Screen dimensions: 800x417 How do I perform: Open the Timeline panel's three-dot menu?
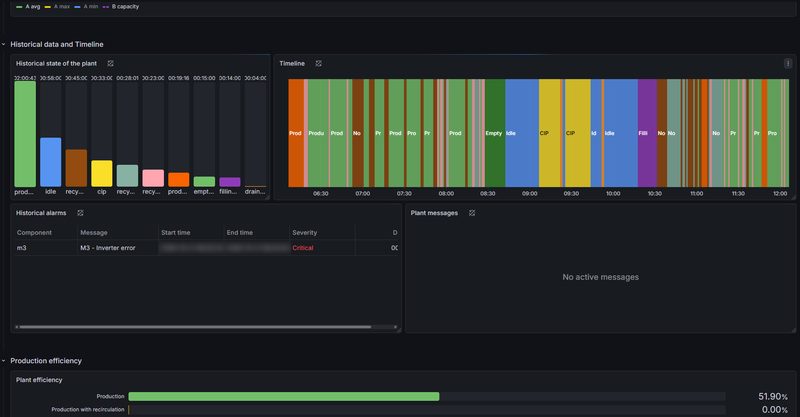[788, 63]
